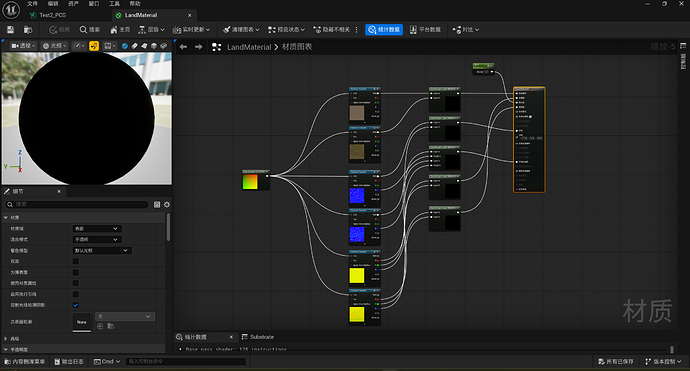The image size is (690, 371).
Task: Click the 应用 (Apply) toolbar button
Action: click(x=59, y=29)
